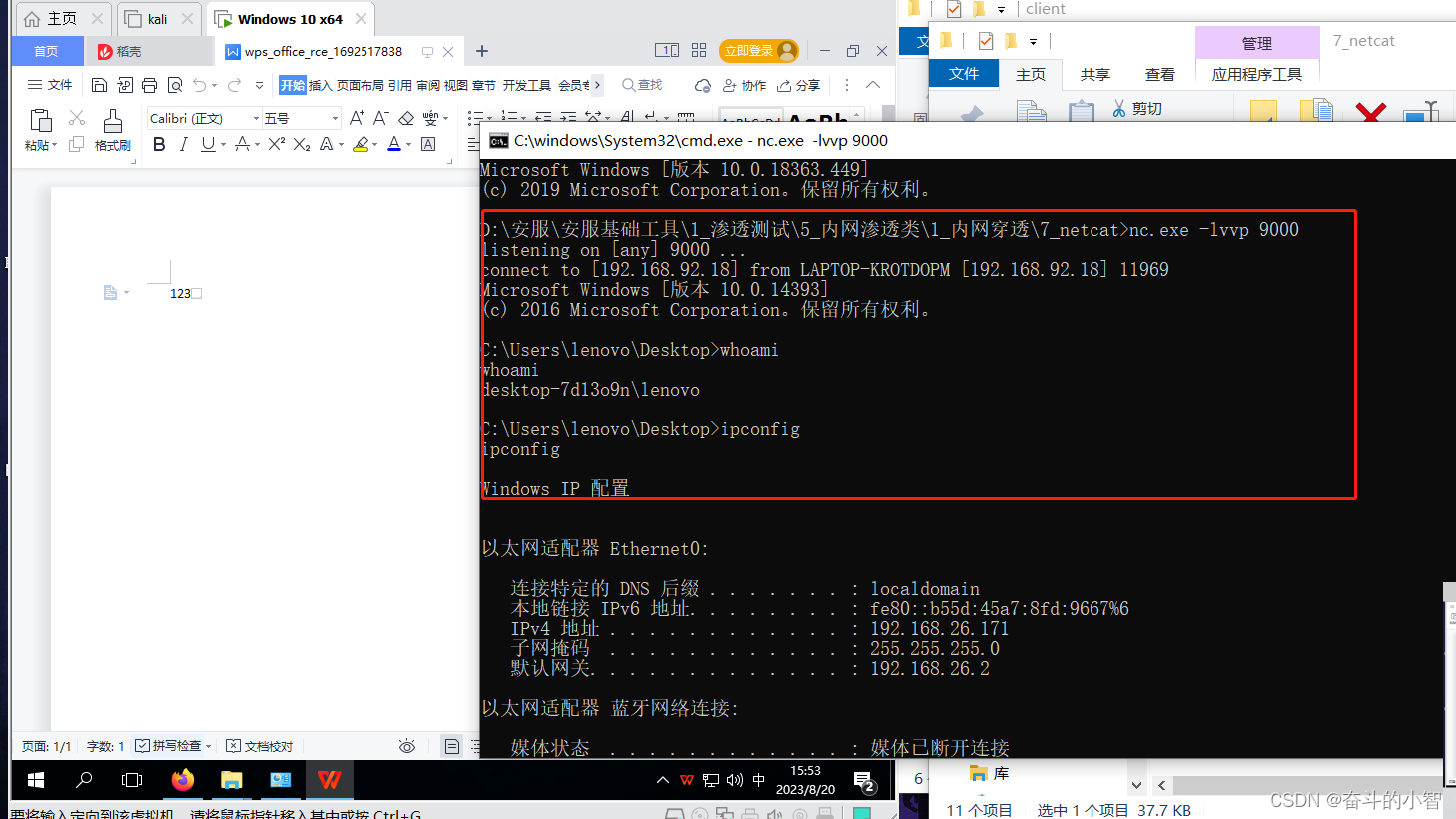Collapse the WPS ribbon with the up chevron
1456x819 pixels.
pos(873,85)
